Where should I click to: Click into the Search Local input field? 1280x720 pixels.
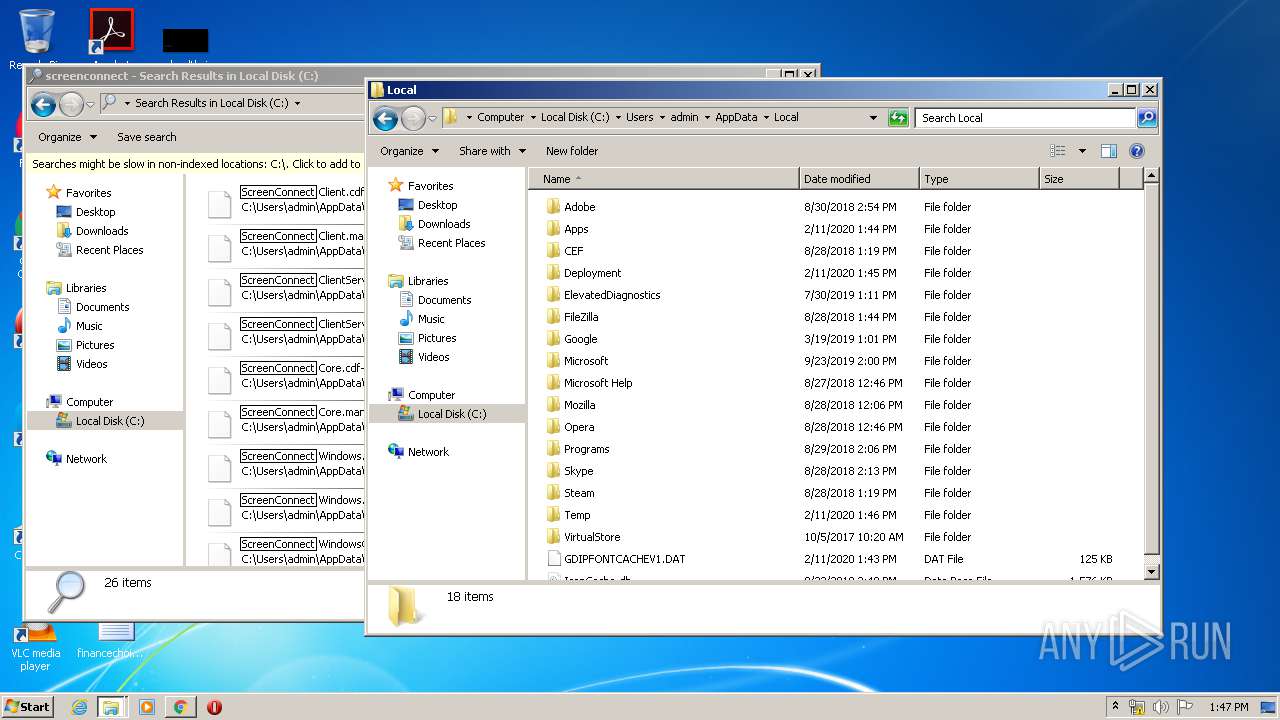click(1026, 117)
